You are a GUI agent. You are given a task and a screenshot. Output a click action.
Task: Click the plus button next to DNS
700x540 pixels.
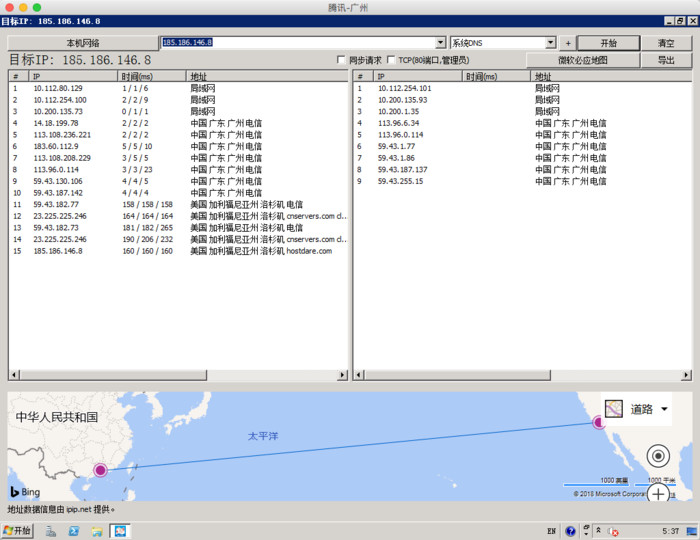[568, 43]
